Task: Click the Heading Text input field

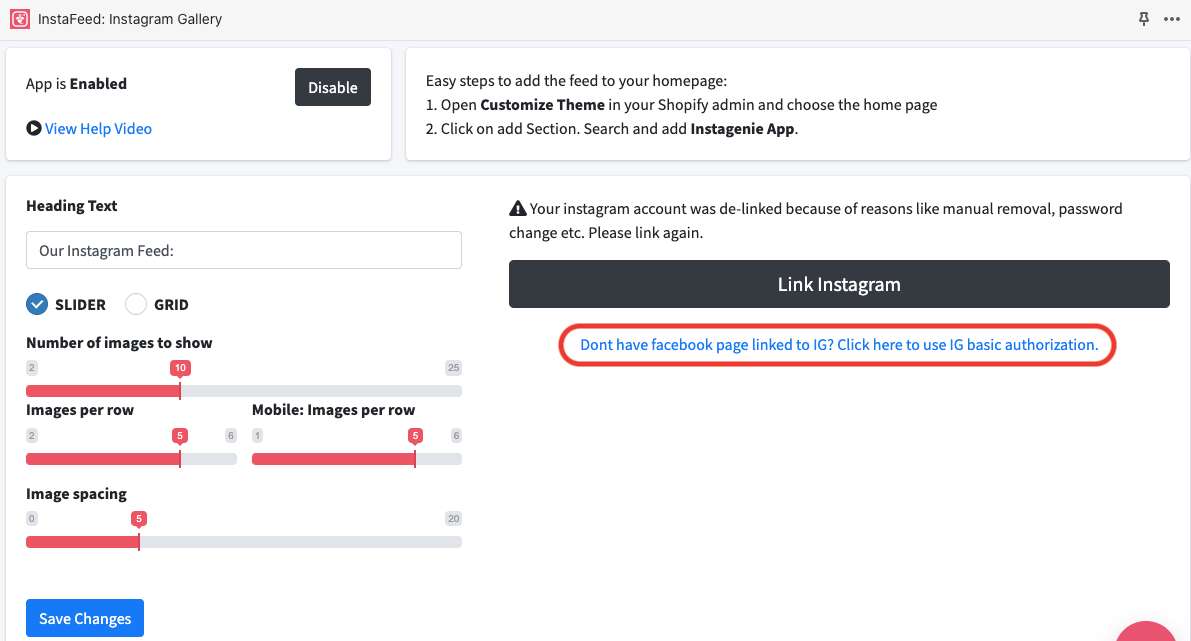Action: pos(244,250)
